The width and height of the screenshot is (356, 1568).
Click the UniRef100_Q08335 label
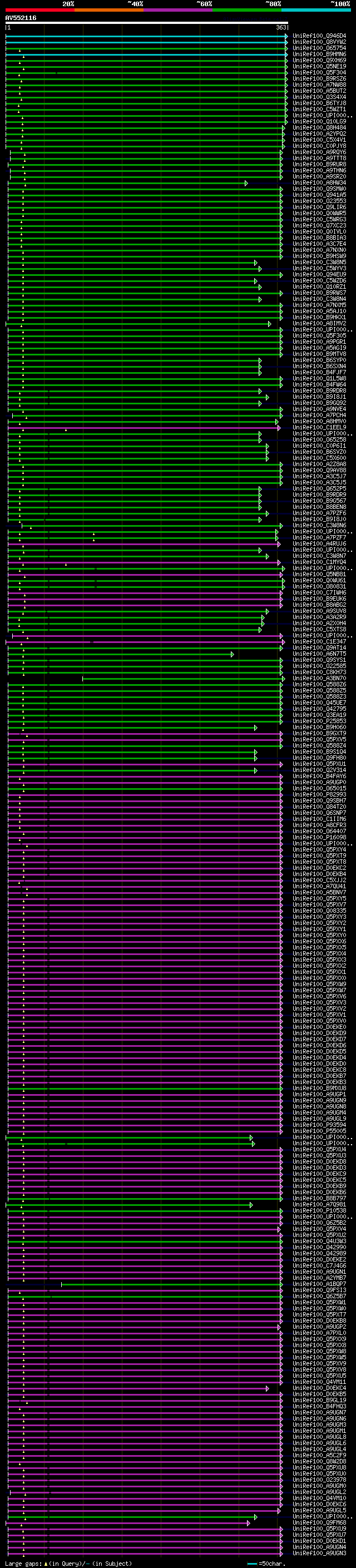click(x=319, y=911)
